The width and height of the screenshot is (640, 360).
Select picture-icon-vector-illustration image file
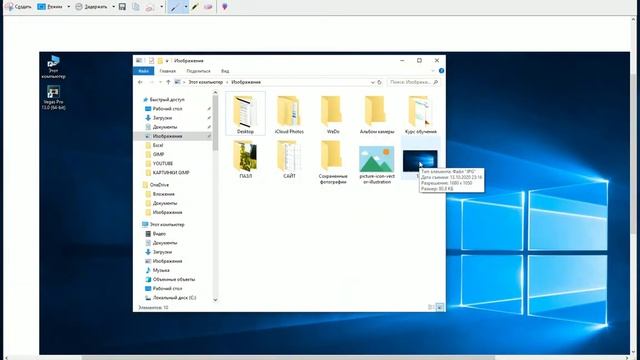tap(377, 164)
